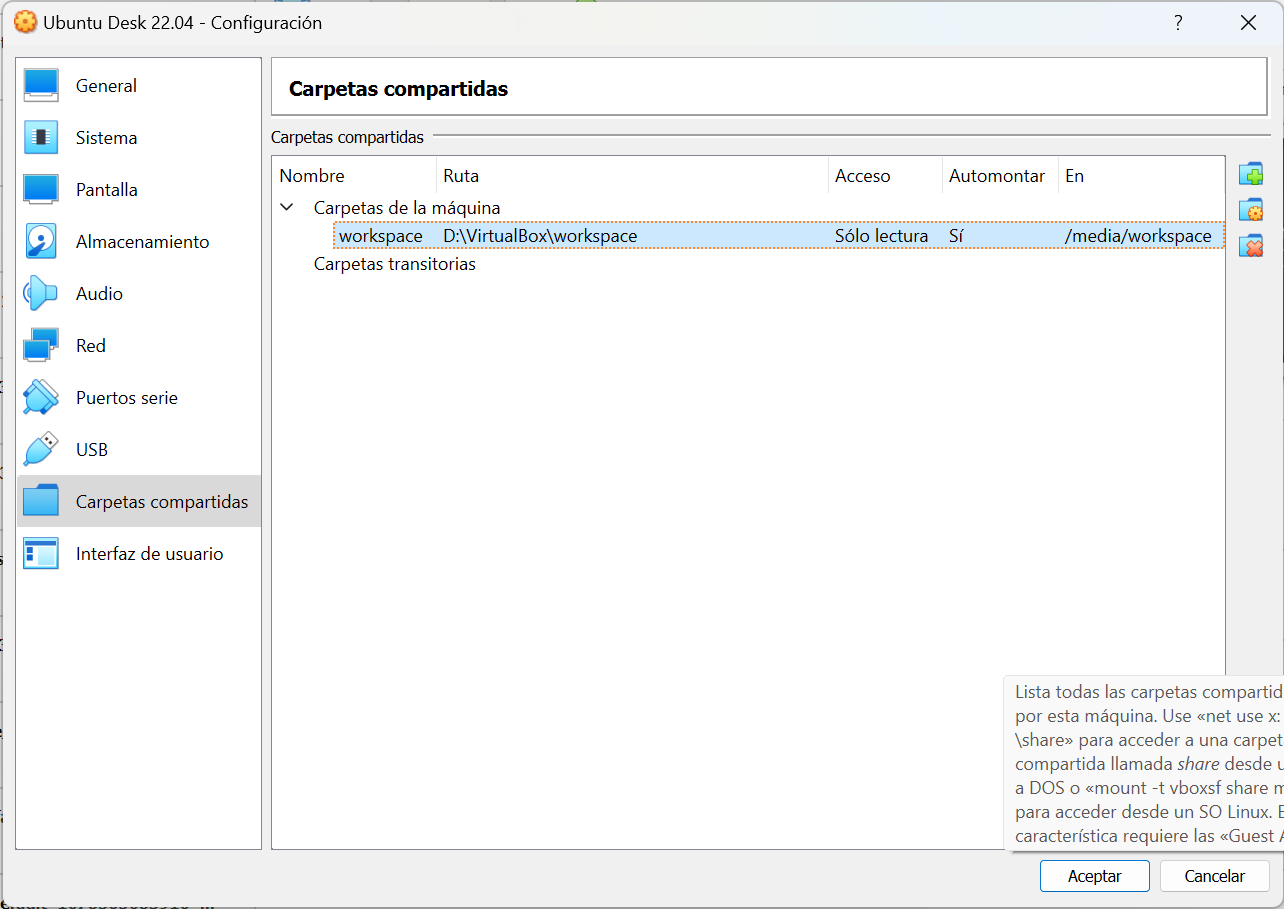This screenshot has width=1284, height=909.
Task: Open the Audio settings section
Action: (x=100, y=293)
